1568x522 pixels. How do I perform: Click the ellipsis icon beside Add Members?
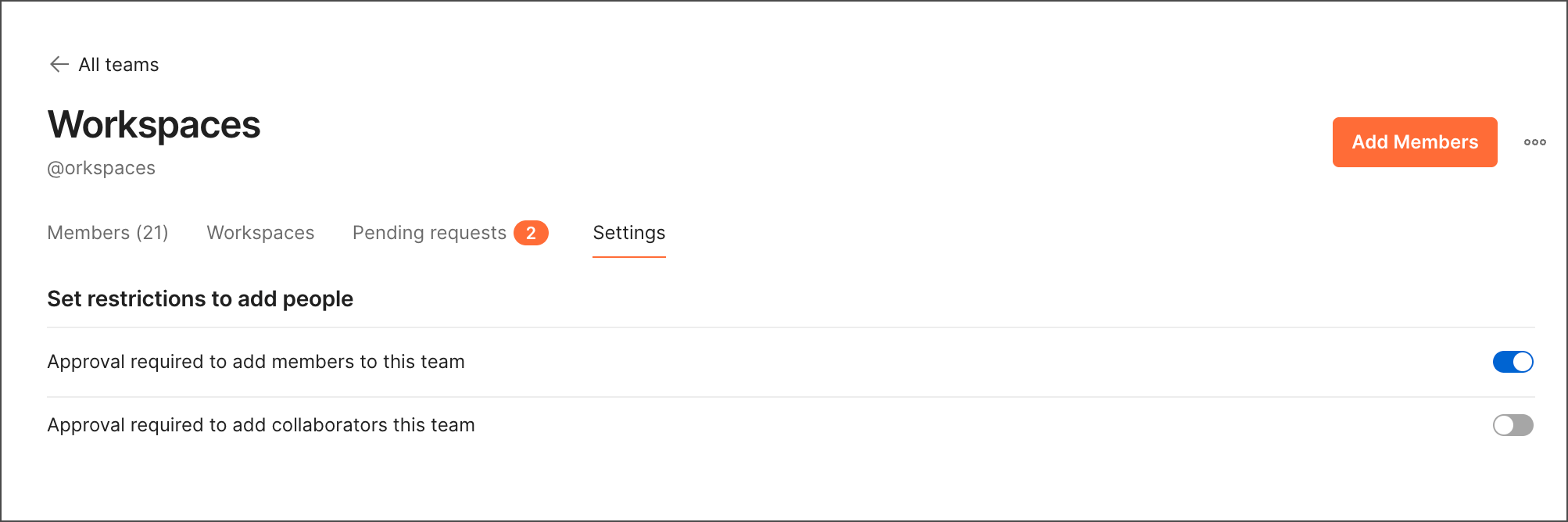point(1534,141)
